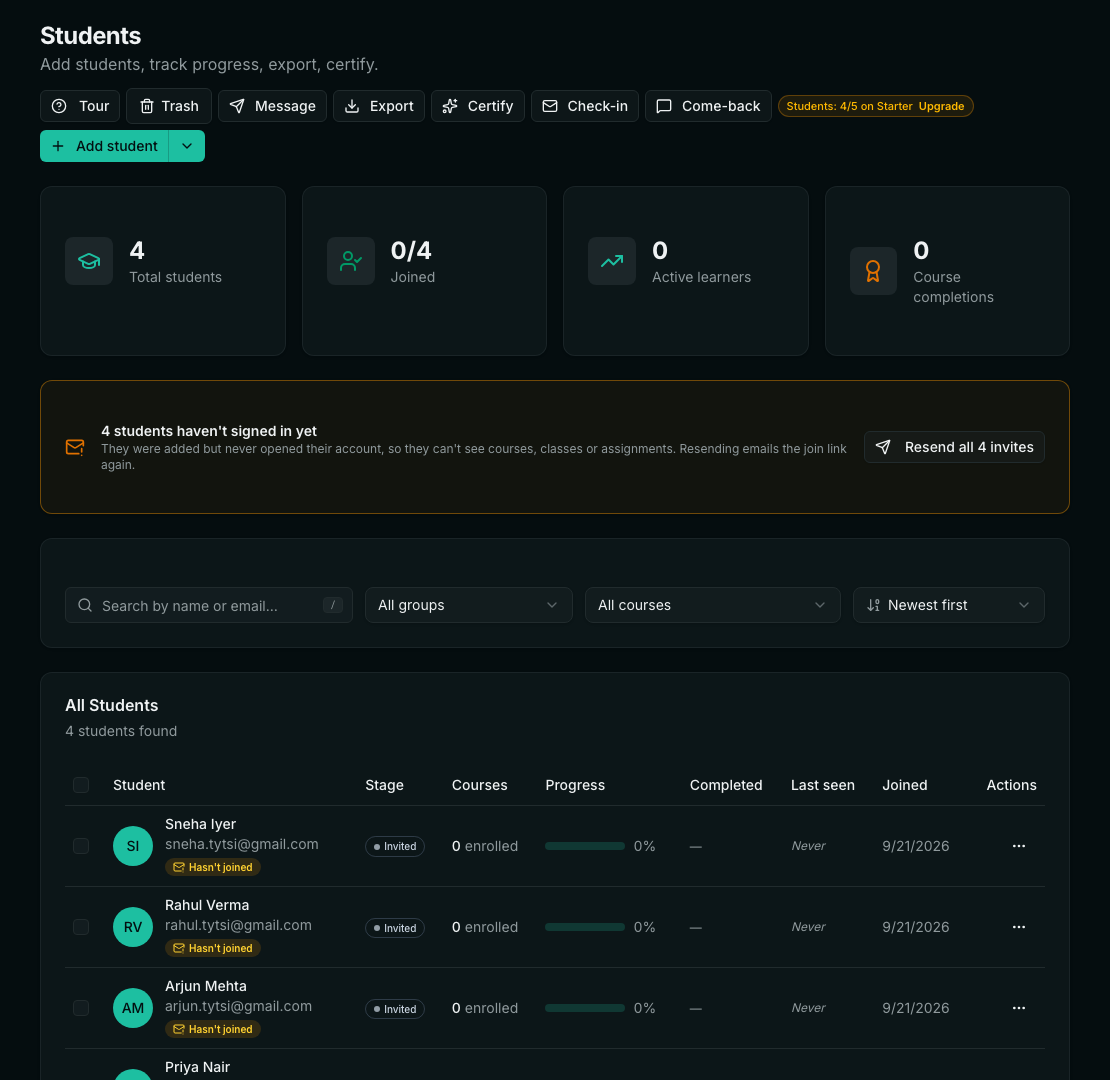Screen dimensions: 1110x1080
Task: Open the three-dot actions for Arjun Mehta
Action: click(x=1019, y=1008)
